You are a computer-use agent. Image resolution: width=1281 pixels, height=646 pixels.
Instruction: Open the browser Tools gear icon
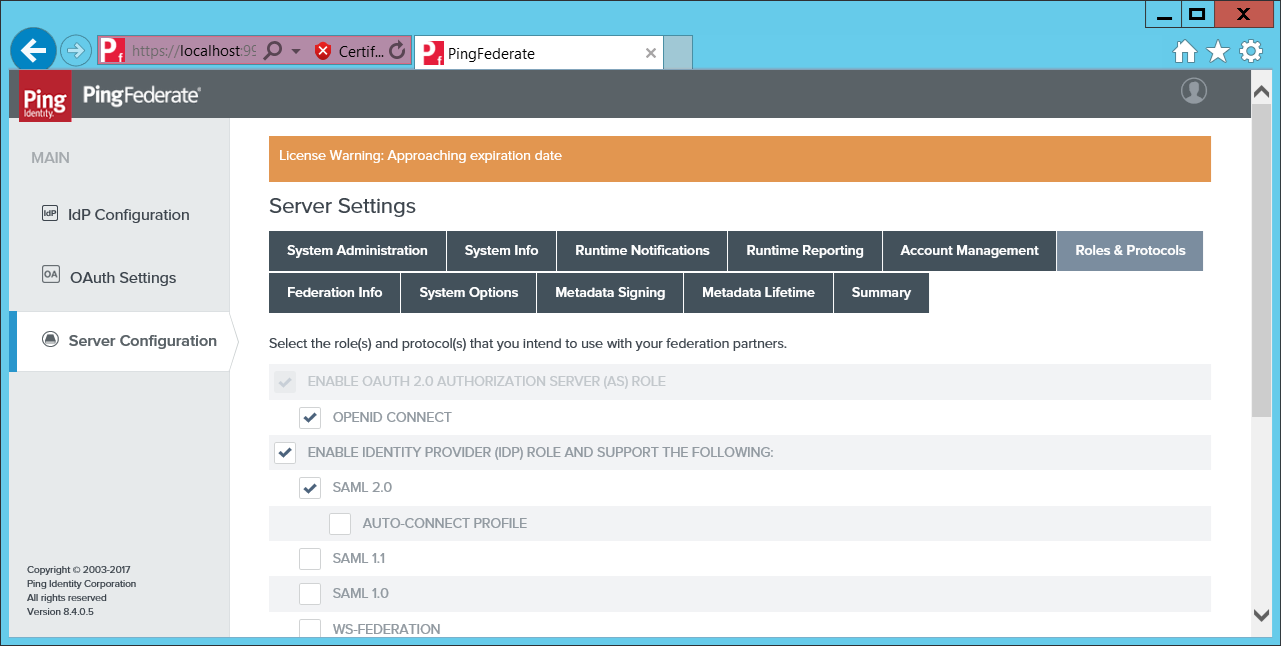(1251, 52)
